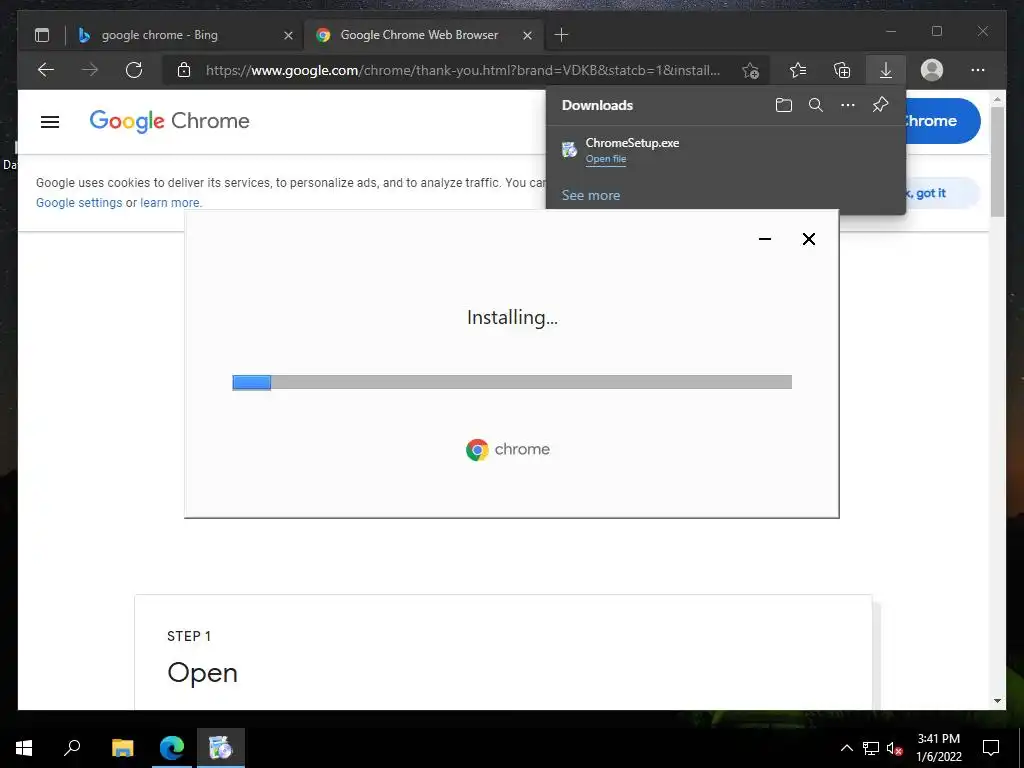Open Windows taskbar search
The image size is (1024, 768).
[72, 748]
